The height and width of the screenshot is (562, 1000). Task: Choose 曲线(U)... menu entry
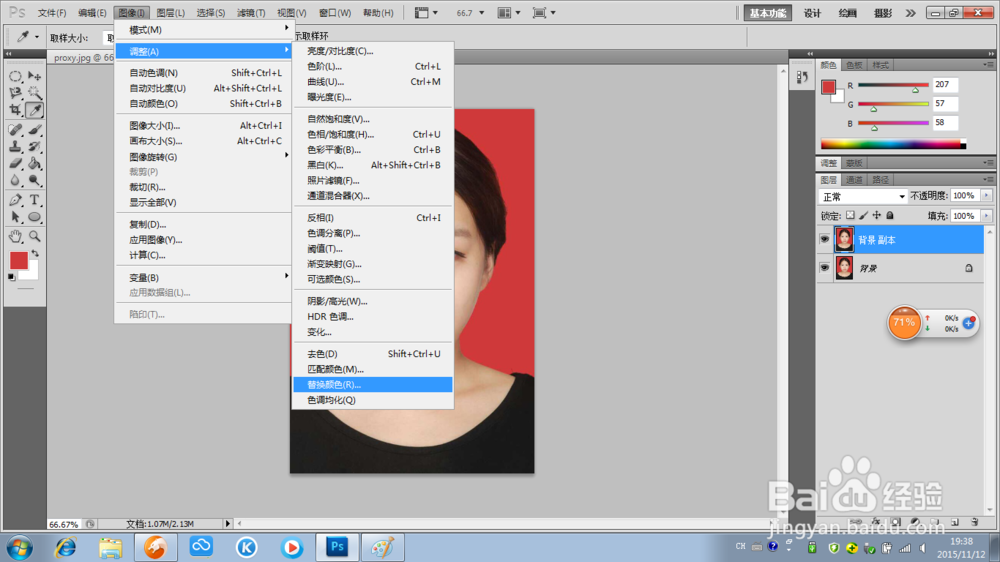coord(373,82)
